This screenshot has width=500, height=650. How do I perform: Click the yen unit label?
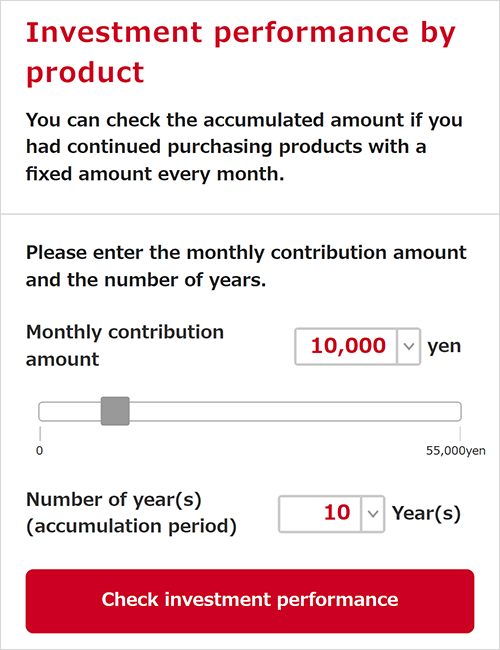click(x=444, y=346)
